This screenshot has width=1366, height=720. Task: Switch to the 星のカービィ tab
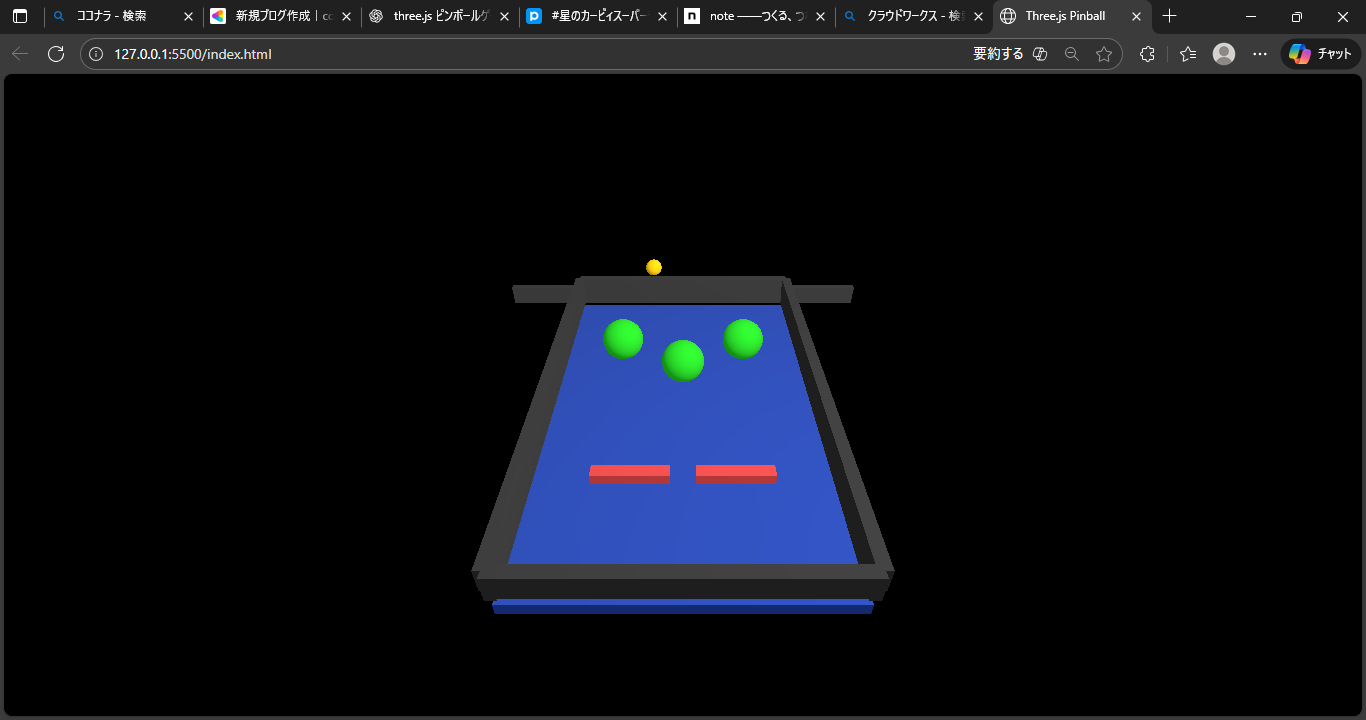click(592, 16)
